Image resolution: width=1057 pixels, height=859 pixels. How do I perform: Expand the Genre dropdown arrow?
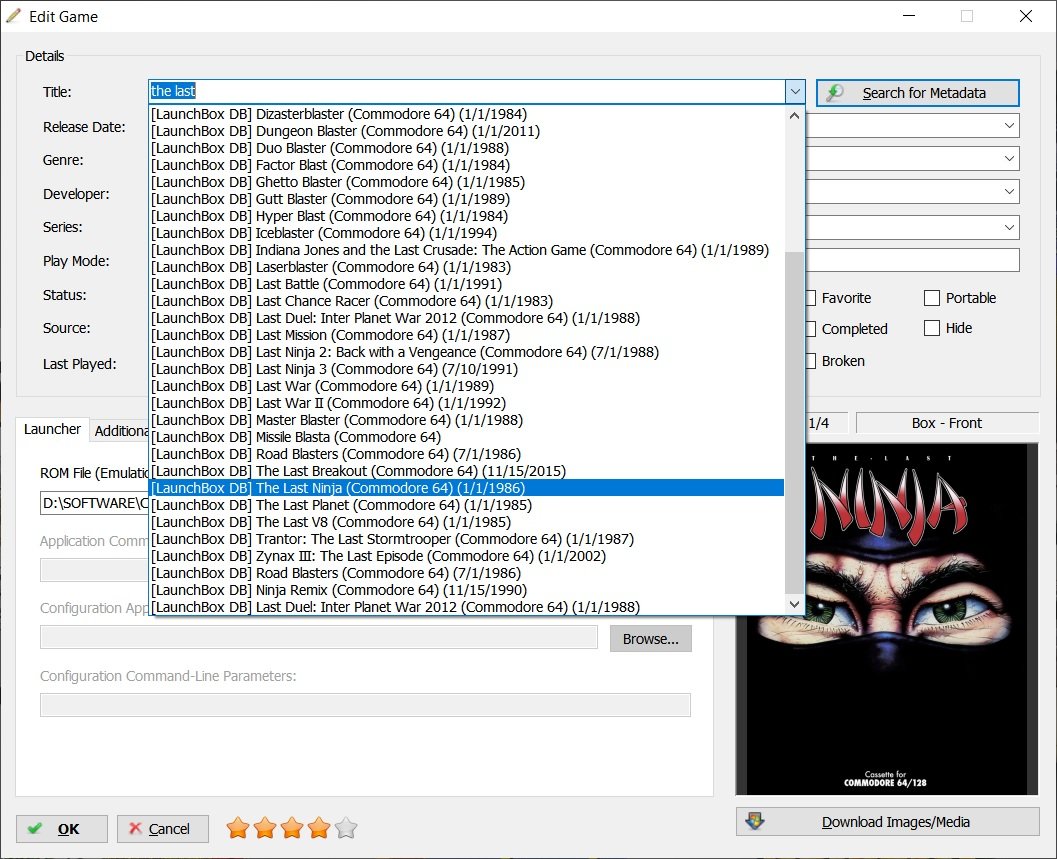(x=1009, y=159)
